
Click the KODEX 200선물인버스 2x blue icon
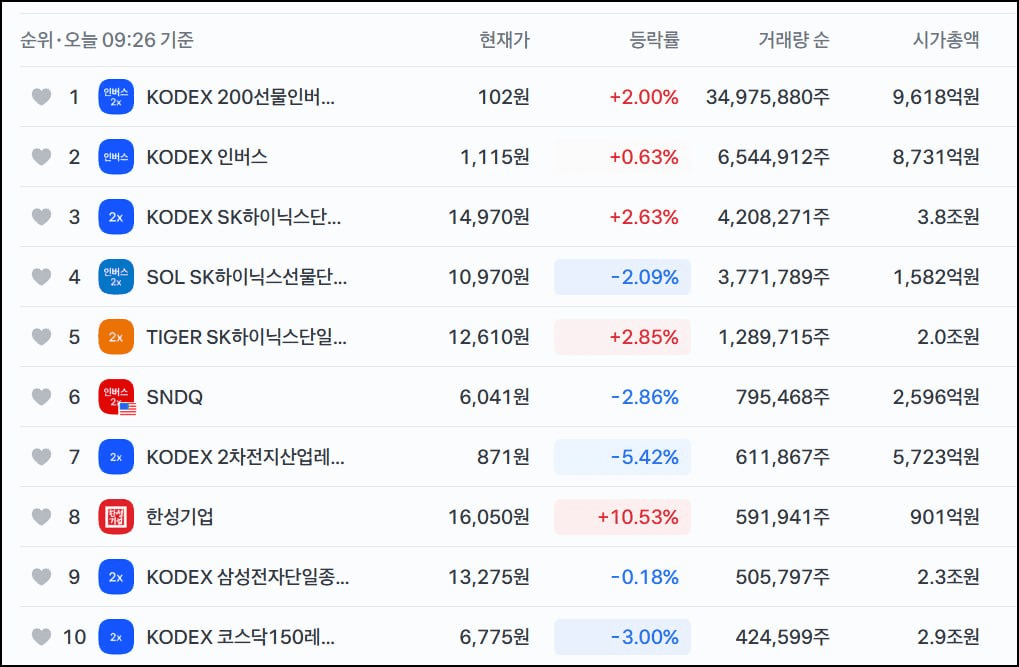point(116,97)
